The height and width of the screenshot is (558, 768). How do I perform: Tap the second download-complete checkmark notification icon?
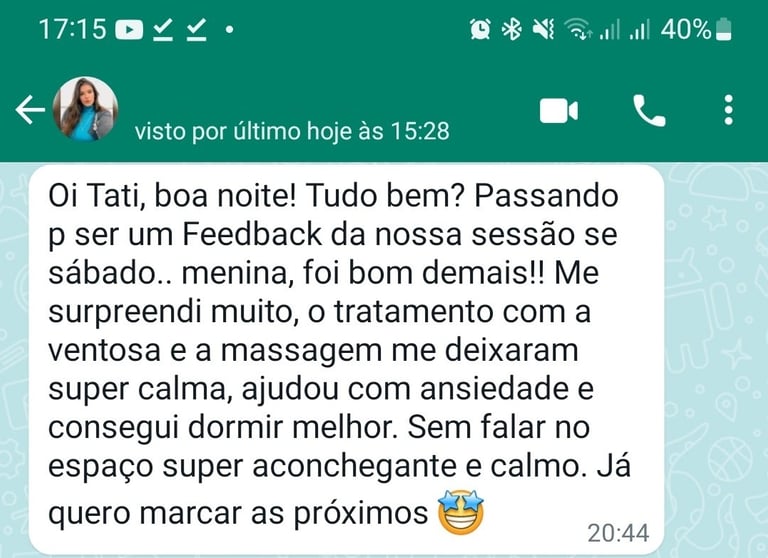click(196, 30)
